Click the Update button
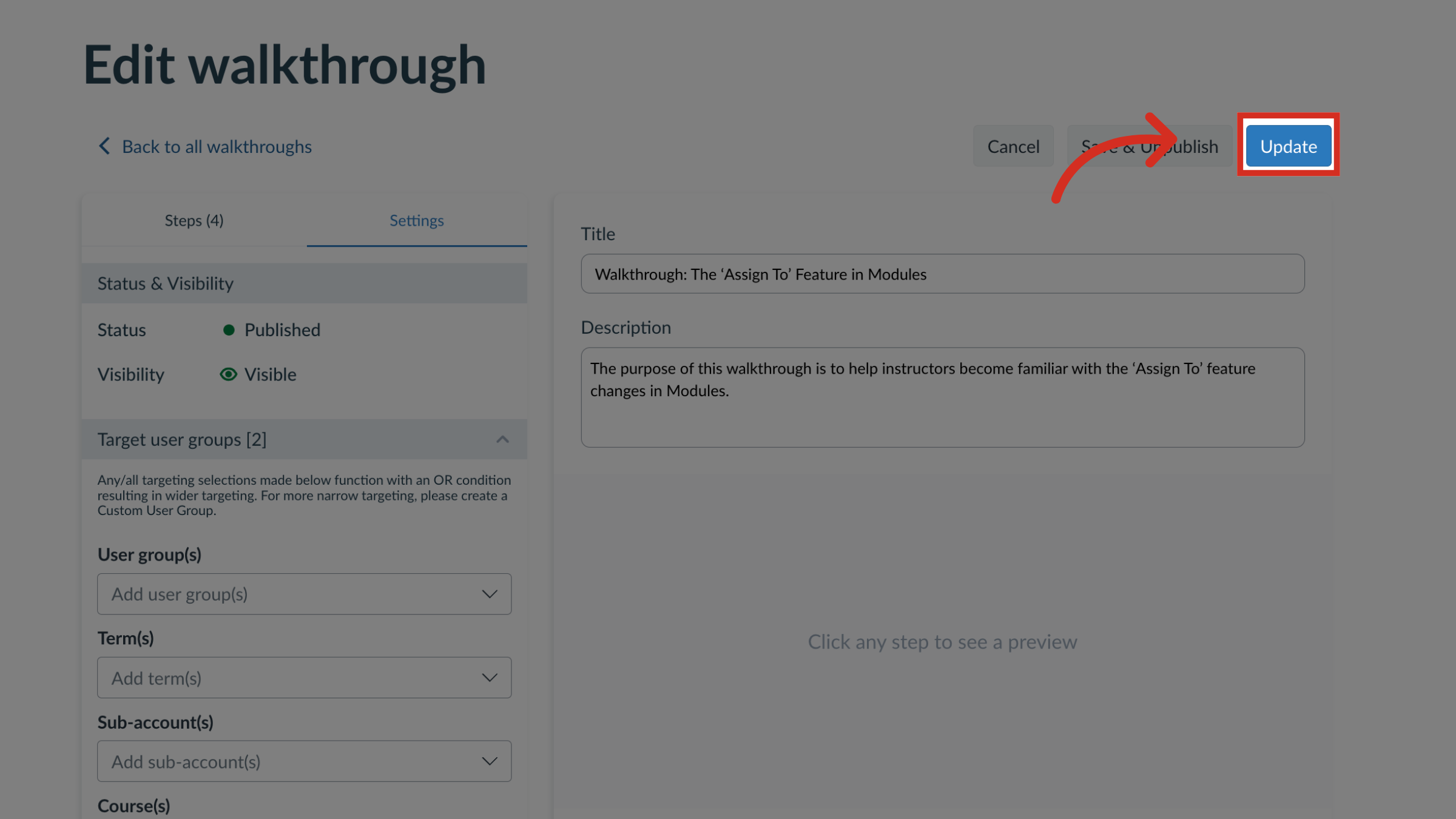Screen dimensions: 1456x819 1287,146
